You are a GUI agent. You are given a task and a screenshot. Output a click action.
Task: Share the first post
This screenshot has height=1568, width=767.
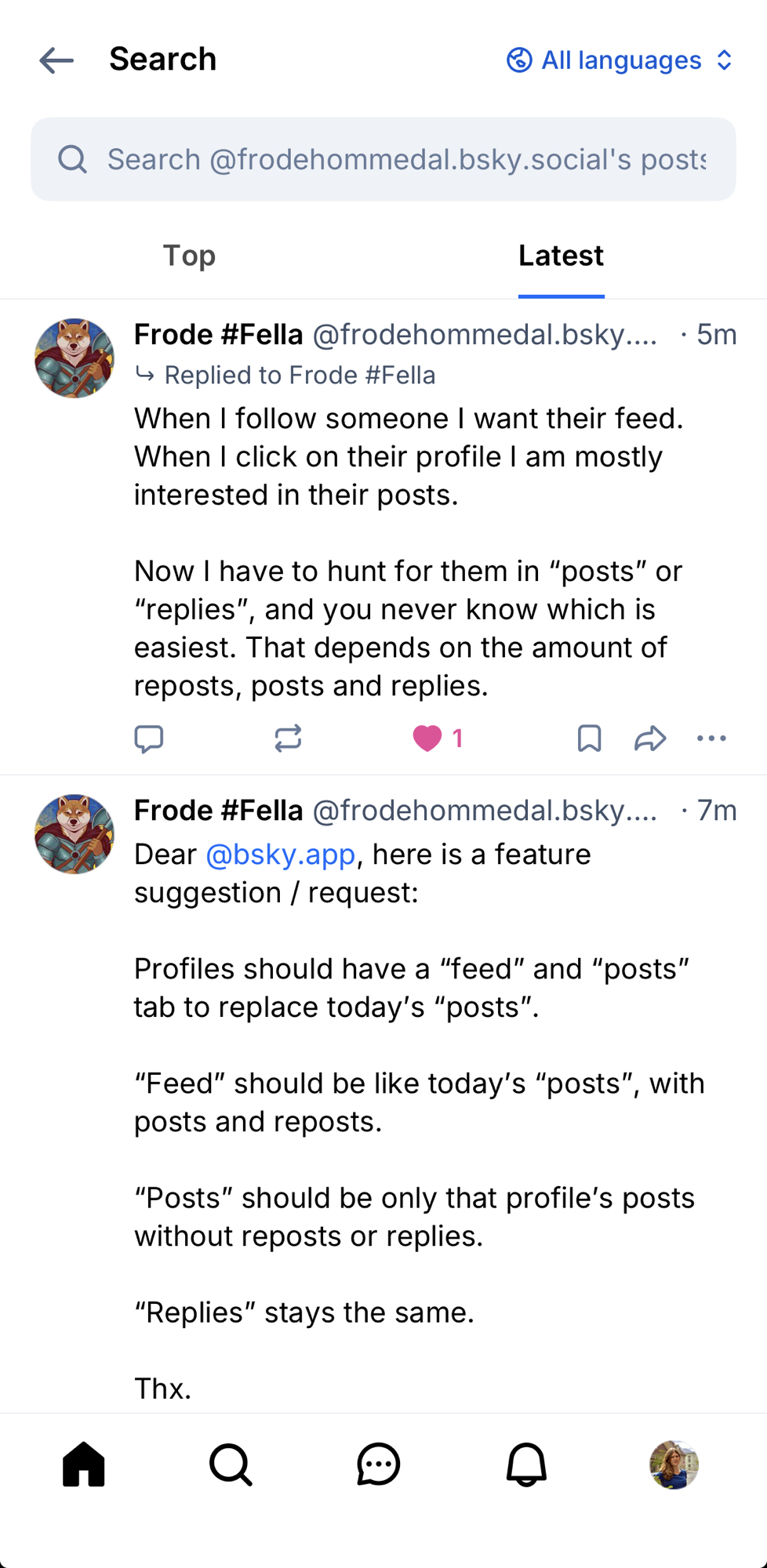coord(650,739)
